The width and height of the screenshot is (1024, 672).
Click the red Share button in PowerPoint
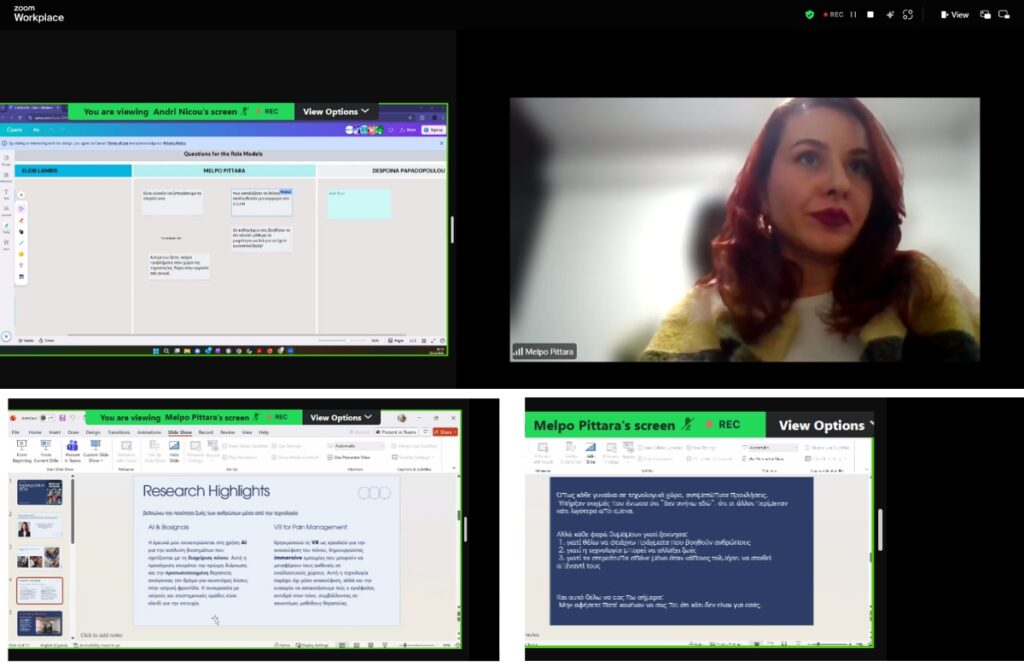[443, 432]
